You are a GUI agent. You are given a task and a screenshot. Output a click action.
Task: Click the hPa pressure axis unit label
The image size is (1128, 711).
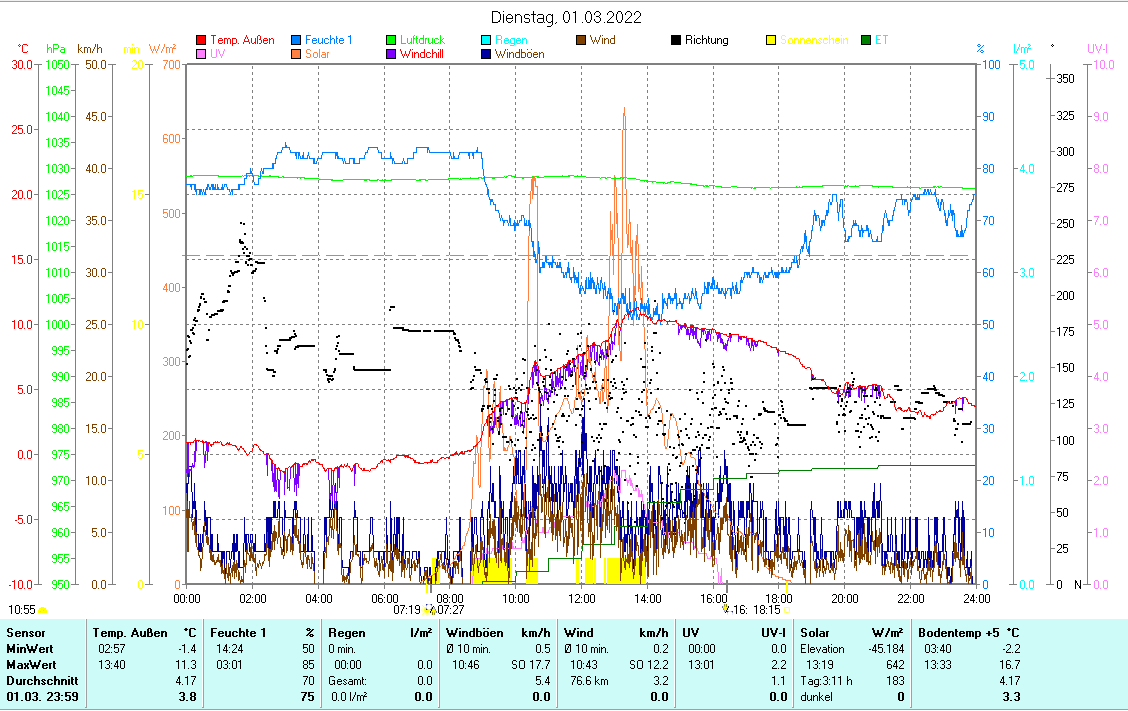(56, 49)
